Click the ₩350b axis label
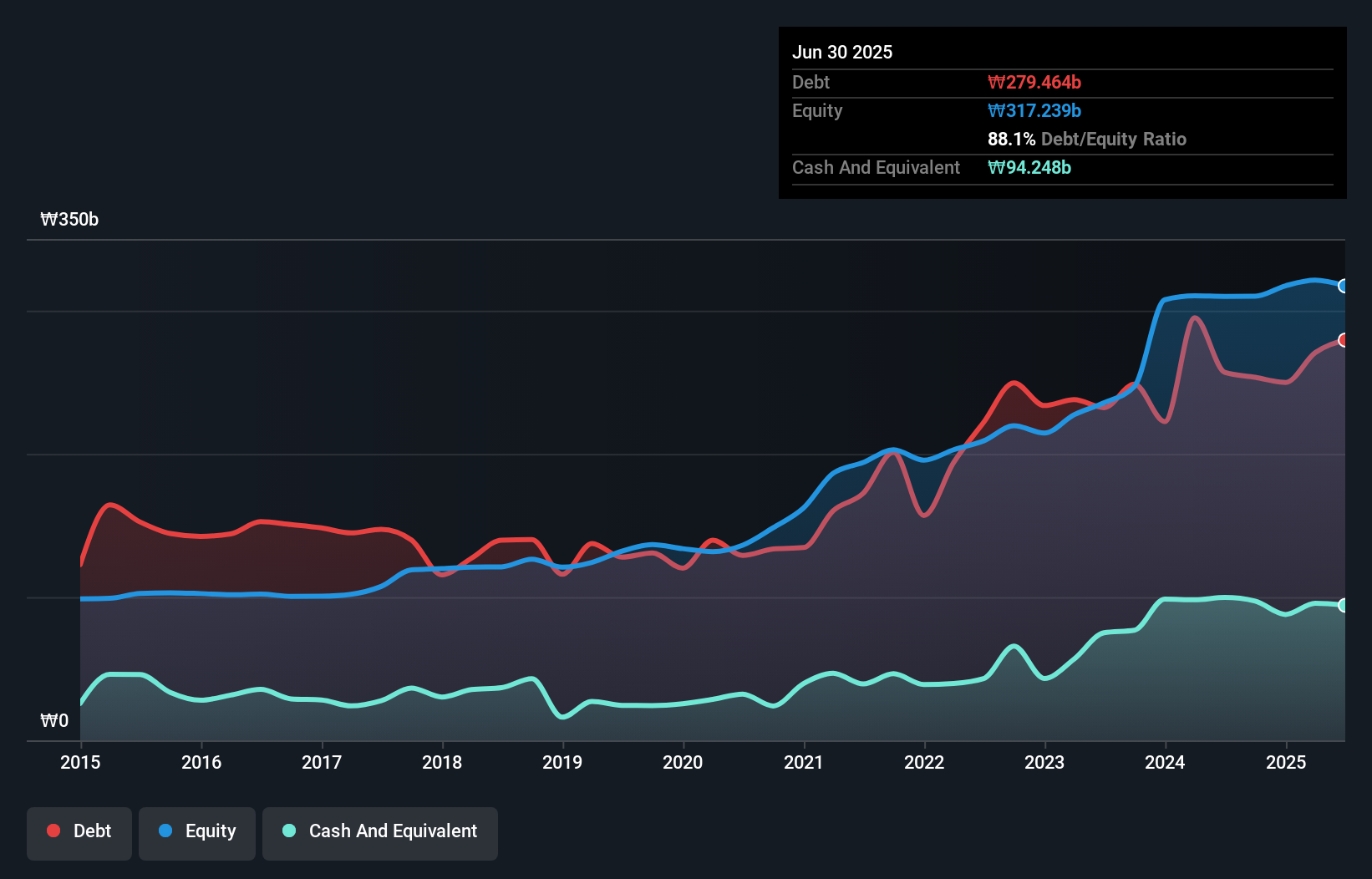Image resolution: width=1372 pixels, height=879 pixels. click(70, 220)
